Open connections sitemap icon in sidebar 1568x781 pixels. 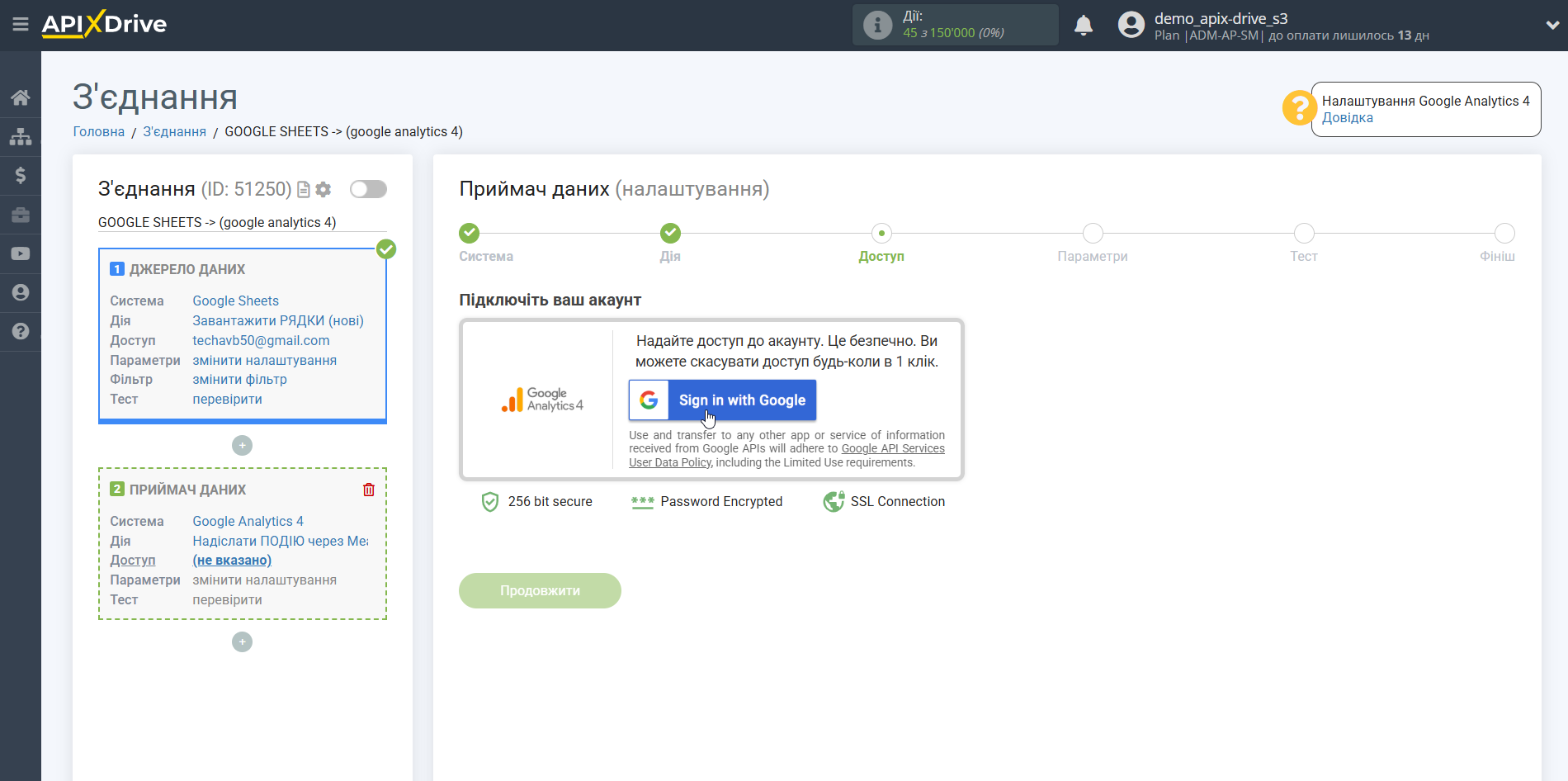(x=21, y=136)
